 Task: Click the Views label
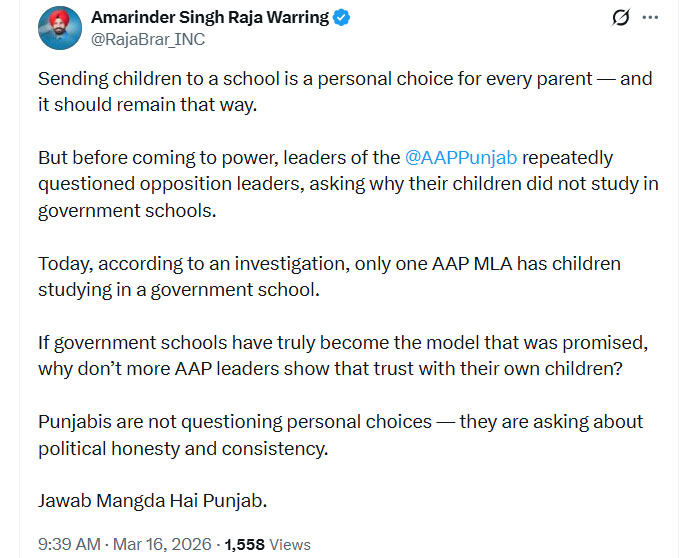[289, 545]
